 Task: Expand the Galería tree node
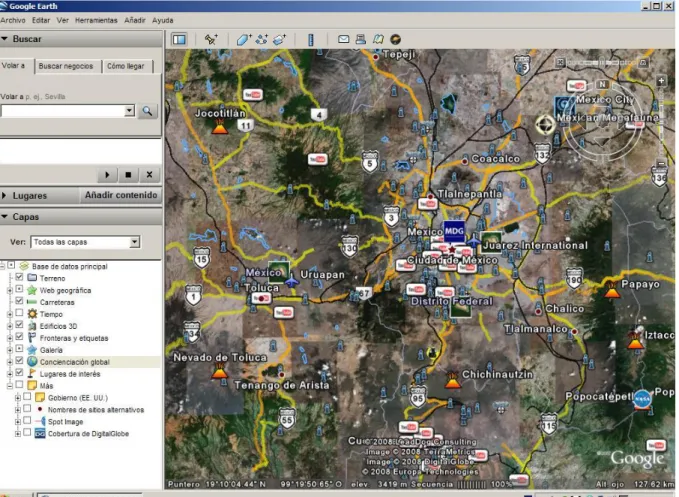(x=10, y=349)
